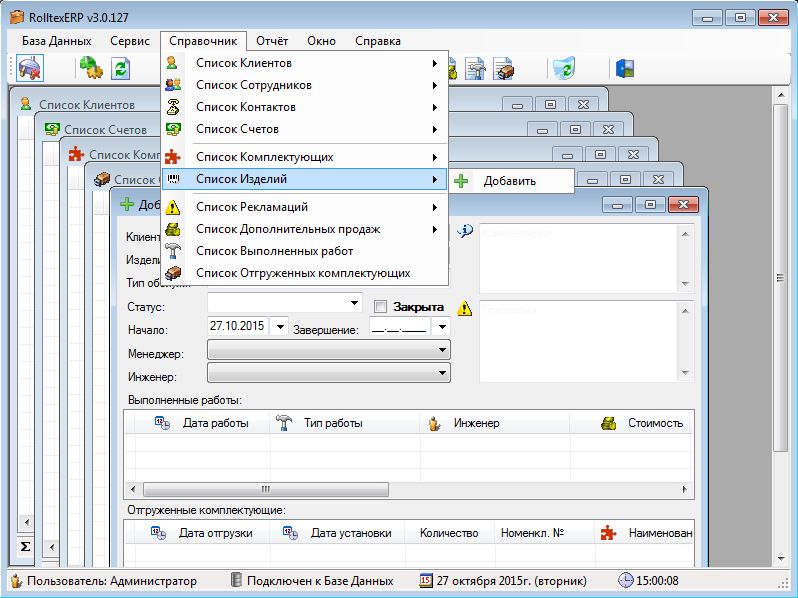Screen dimensions: 798x598
Task: Open the Справка menu
Action: (x=378, y=41)
